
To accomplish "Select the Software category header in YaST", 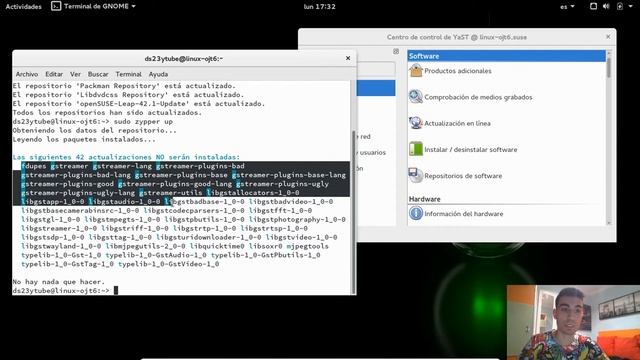I will tap(507, 56).
